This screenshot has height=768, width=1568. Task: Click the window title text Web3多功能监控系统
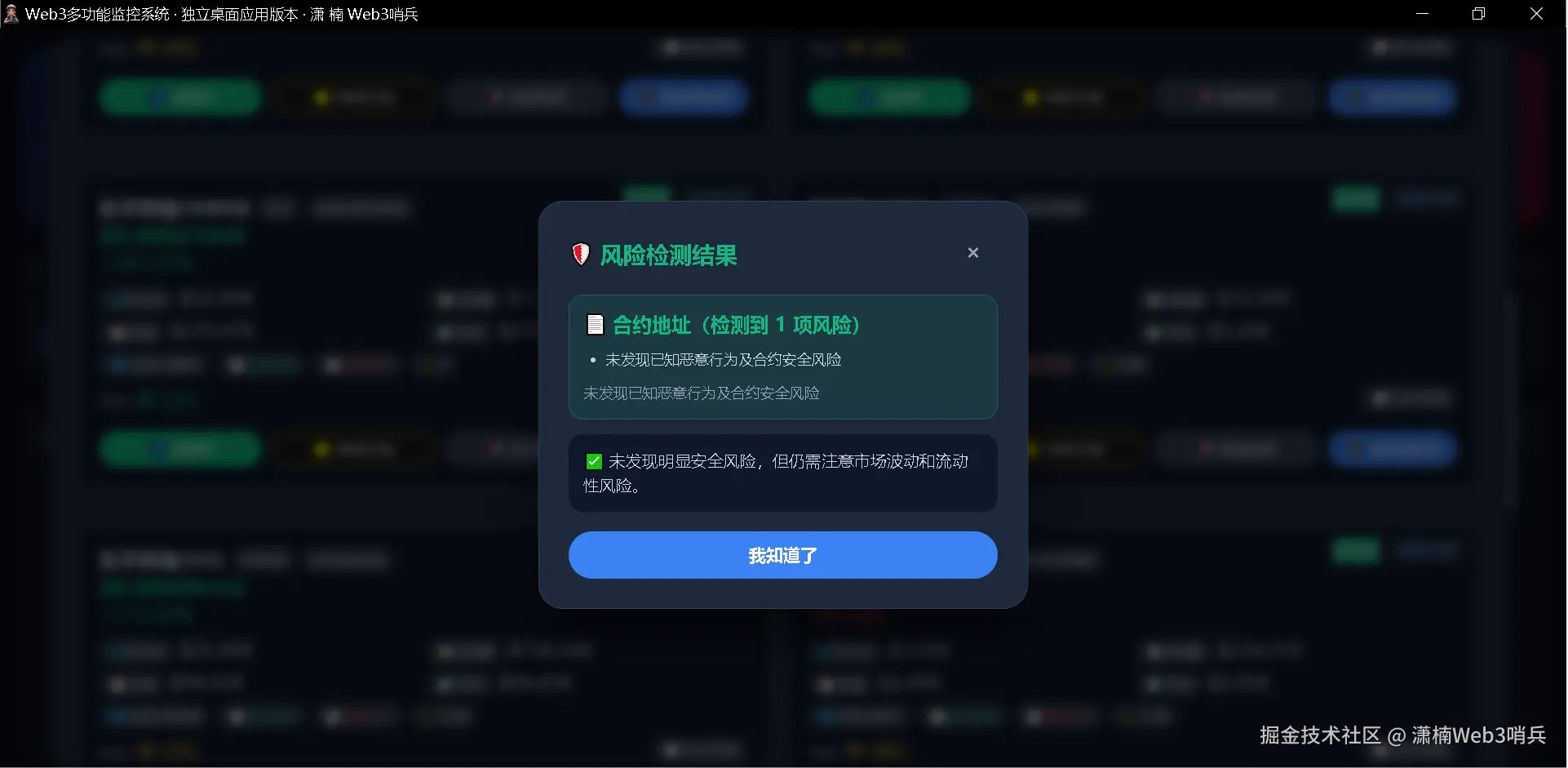pyautogui.click(x=97, y=14)
